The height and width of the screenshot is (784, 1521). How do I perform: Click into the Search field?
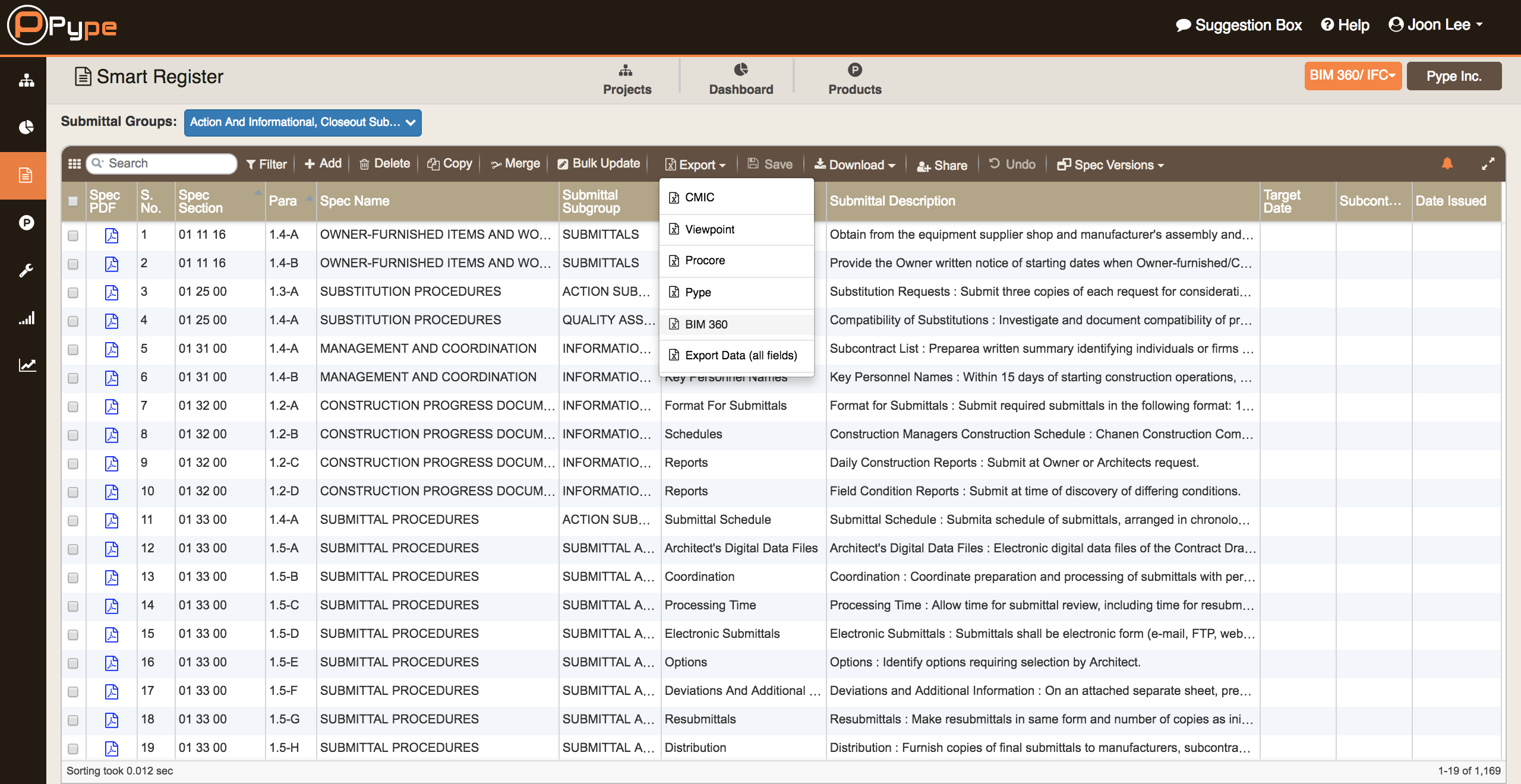point(168,163)
